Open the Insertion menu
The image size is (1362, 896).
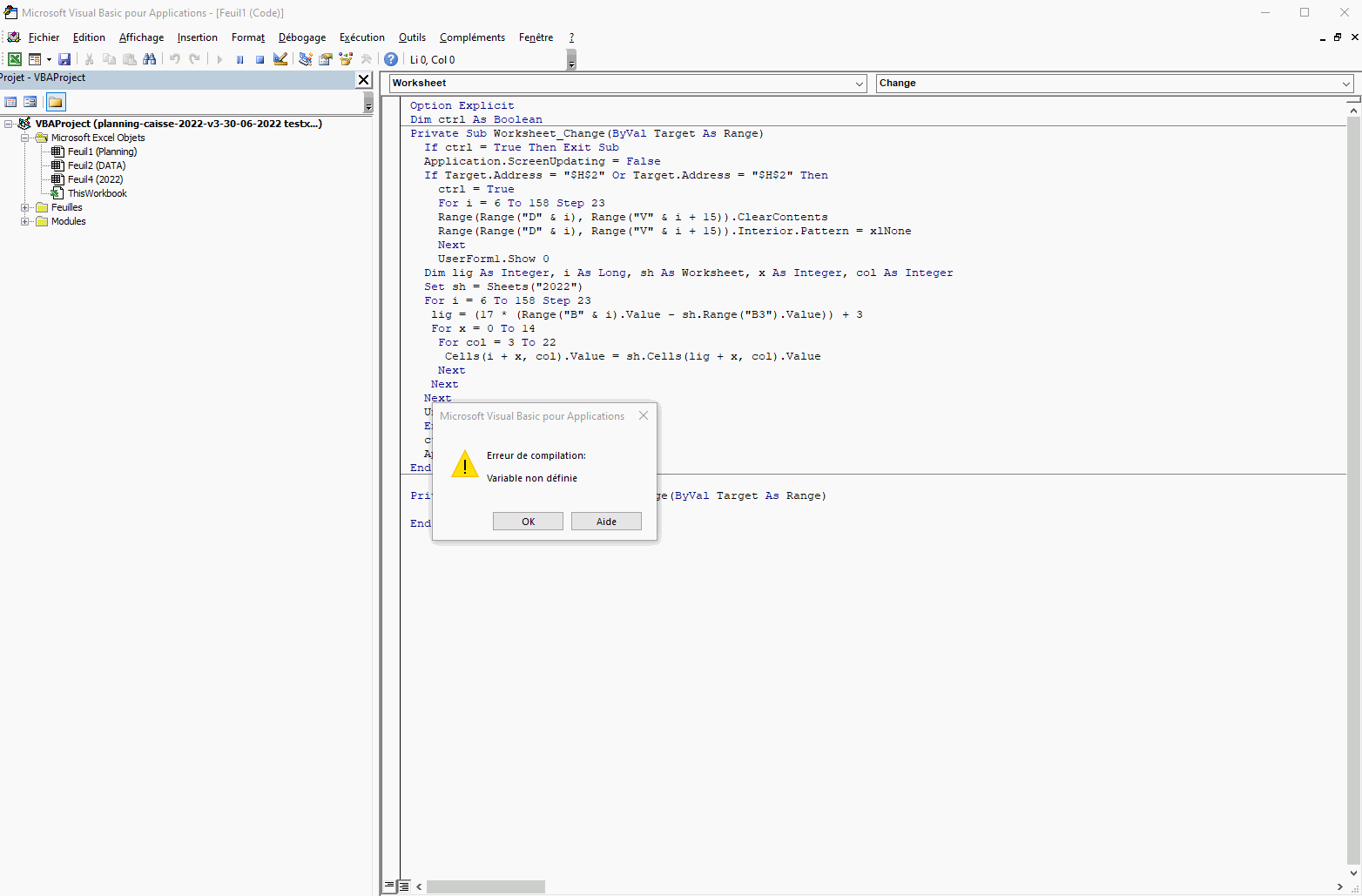tap(197, 37)
